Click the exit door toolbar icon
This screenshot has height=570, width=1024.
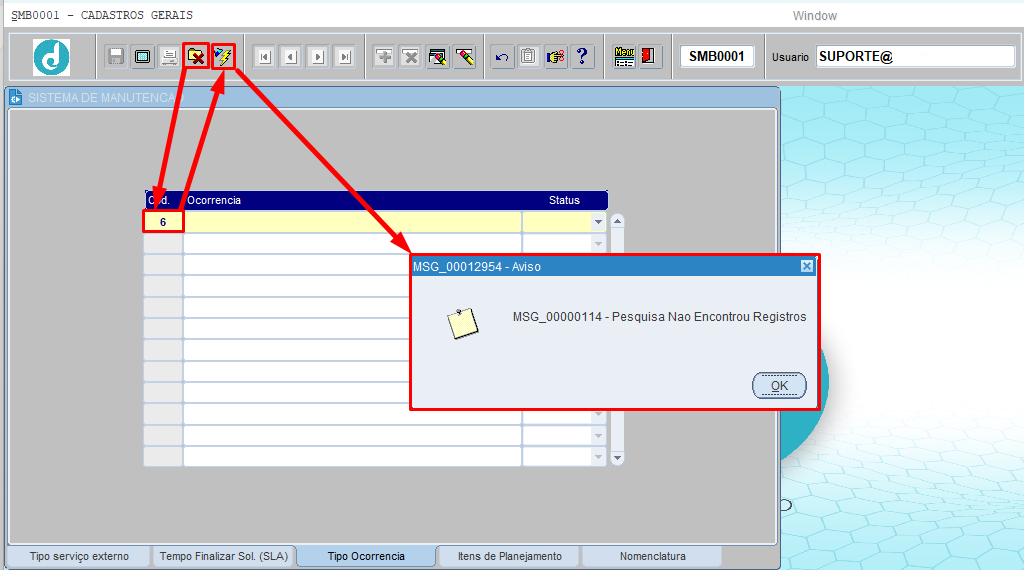[651, 56]
